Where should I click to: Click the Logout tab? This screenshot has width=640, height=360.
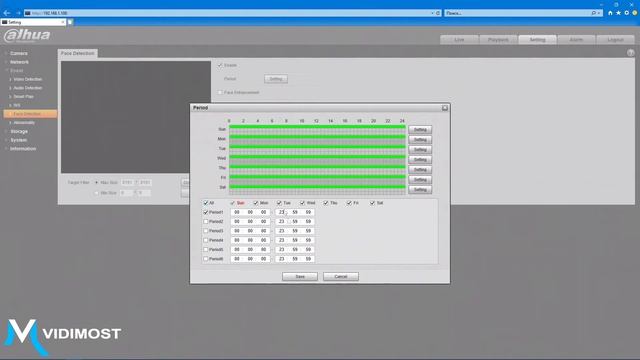(615, 40)
